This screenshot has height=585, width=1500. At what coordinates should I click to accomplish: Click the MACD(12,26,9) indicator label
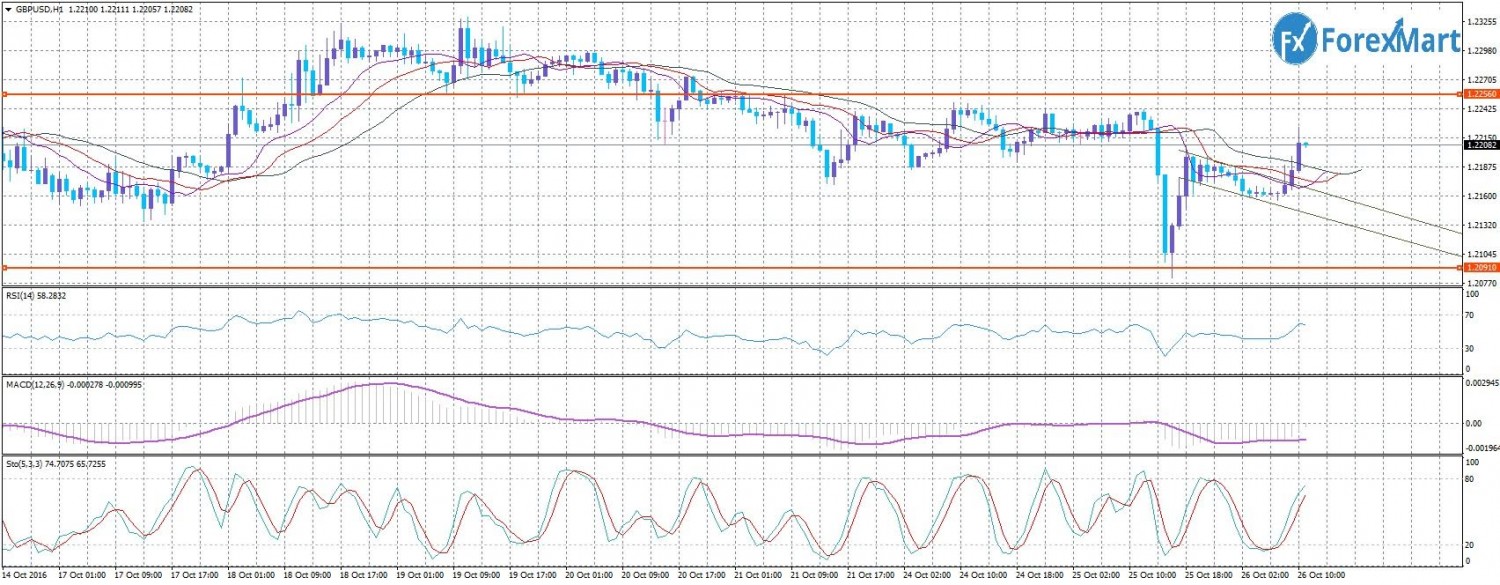click(x=36, y=385)
